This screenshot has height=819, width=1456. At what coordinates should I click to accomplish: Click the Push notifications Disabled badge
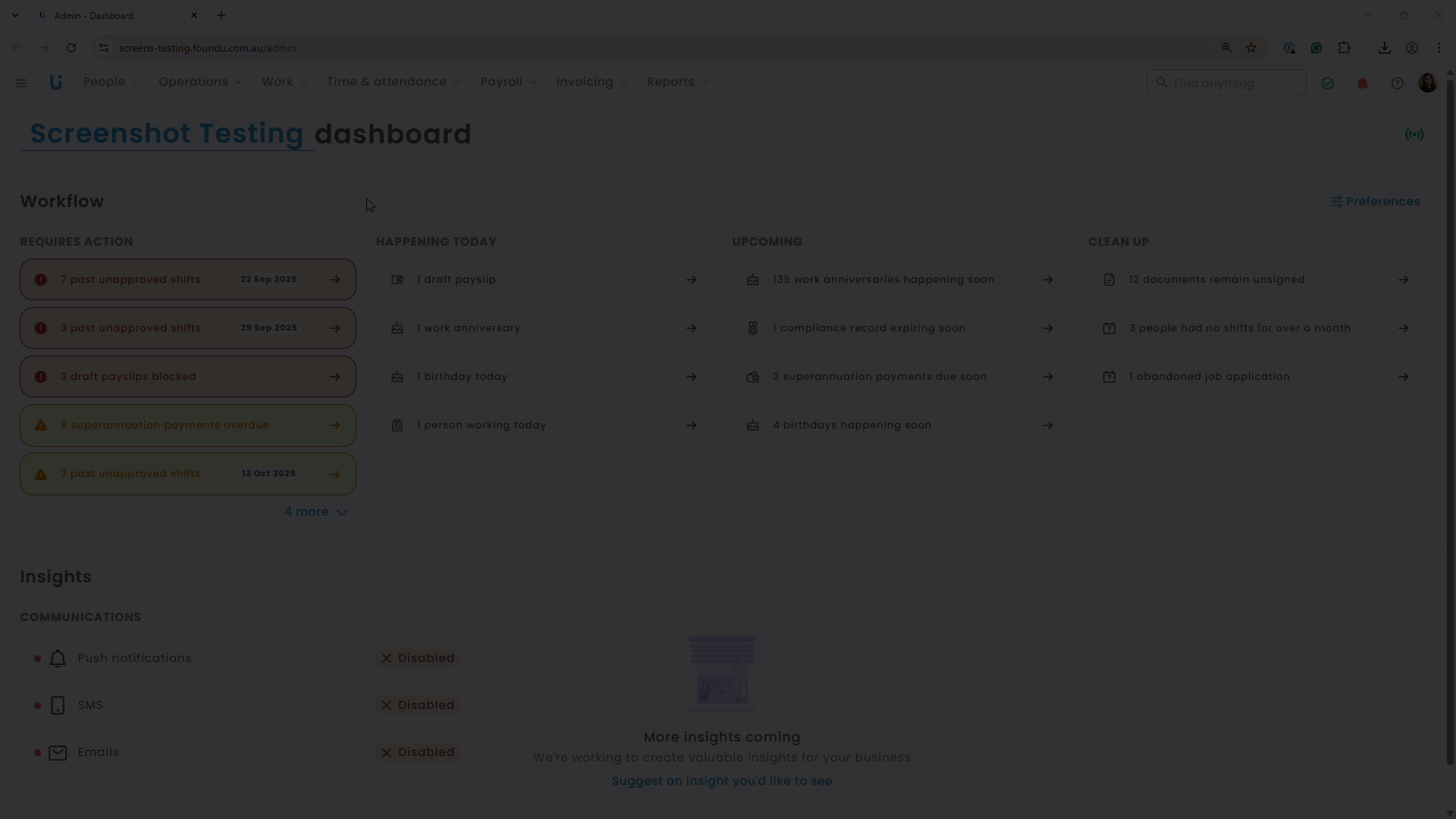pos(418,658)
